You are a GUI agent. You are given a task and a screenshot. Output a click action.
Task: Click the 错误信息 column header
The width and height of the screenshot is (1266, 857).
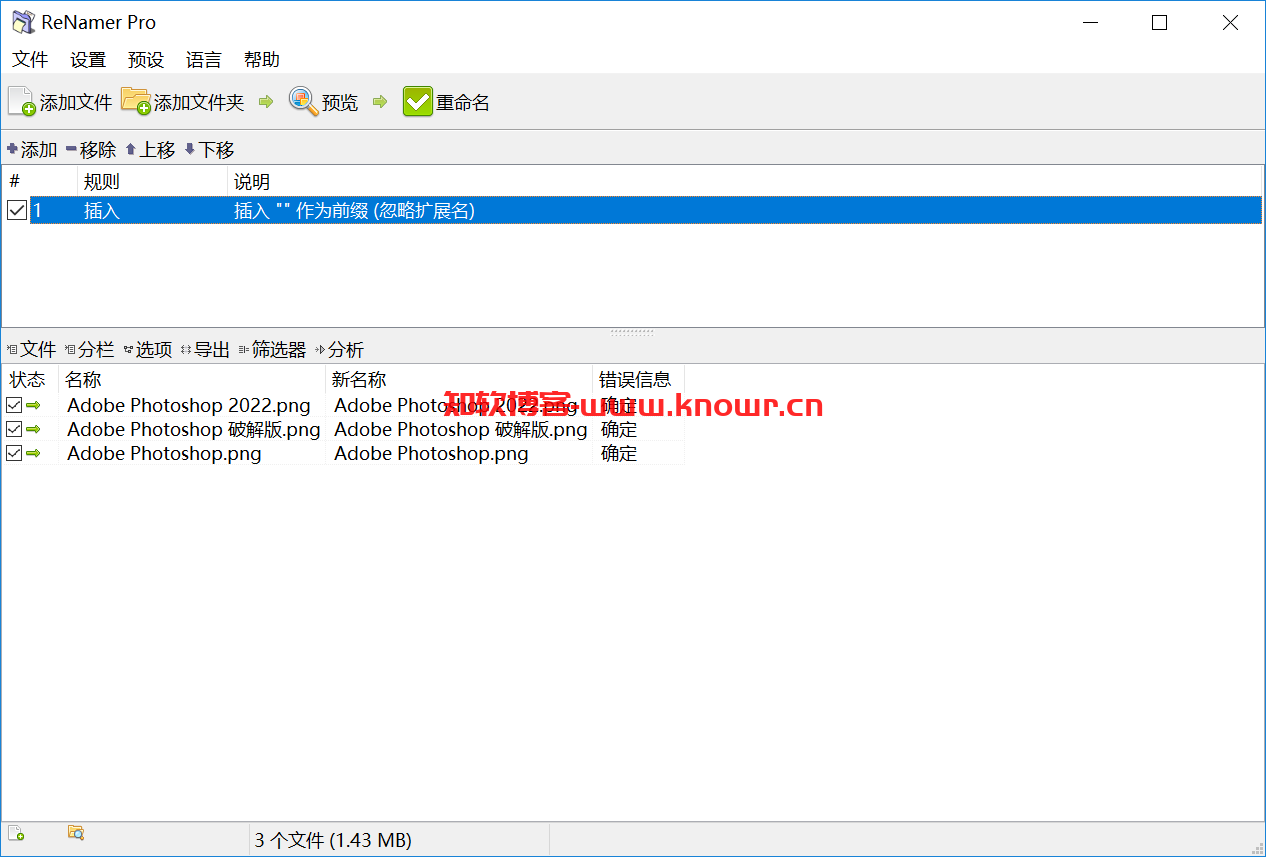click(x=639, y=380)
